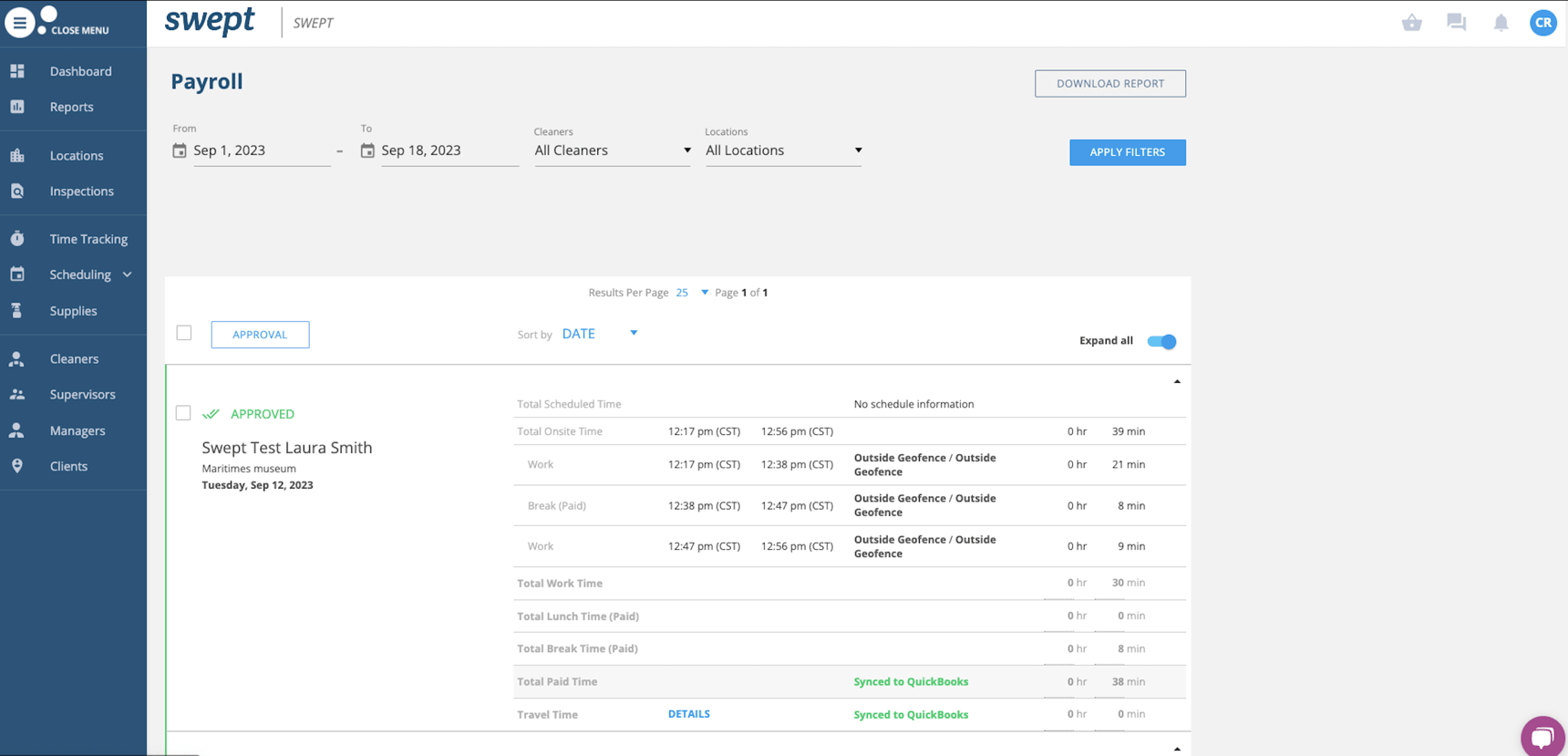Collapse the Laura Smith payroll entry arrow
Image resolution: width=1568 pixels, height=756 pixels.
pos(1177,382)
